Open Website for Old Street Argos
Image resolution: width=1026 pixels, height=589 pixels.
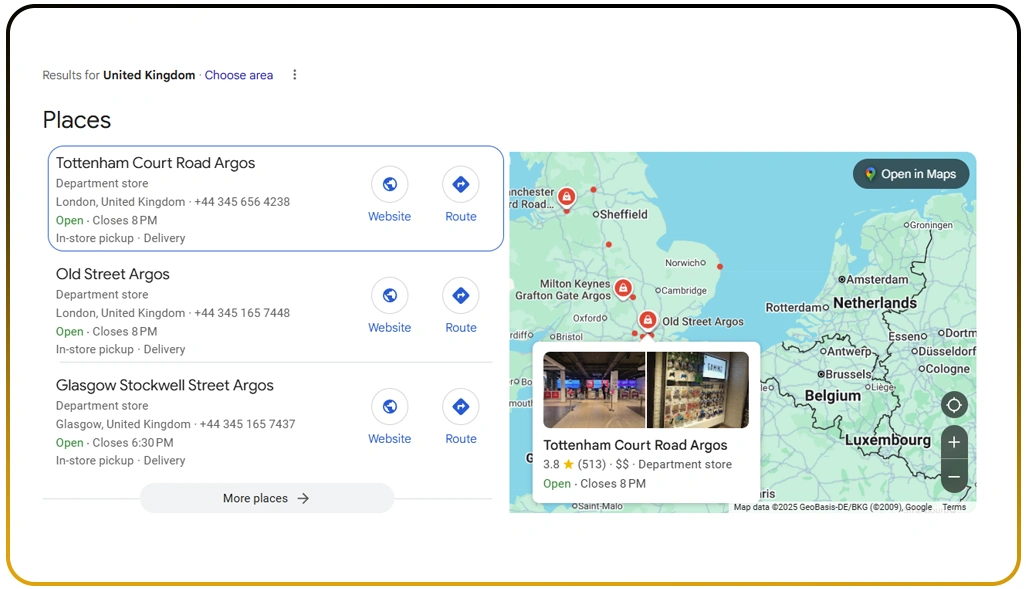389,296
